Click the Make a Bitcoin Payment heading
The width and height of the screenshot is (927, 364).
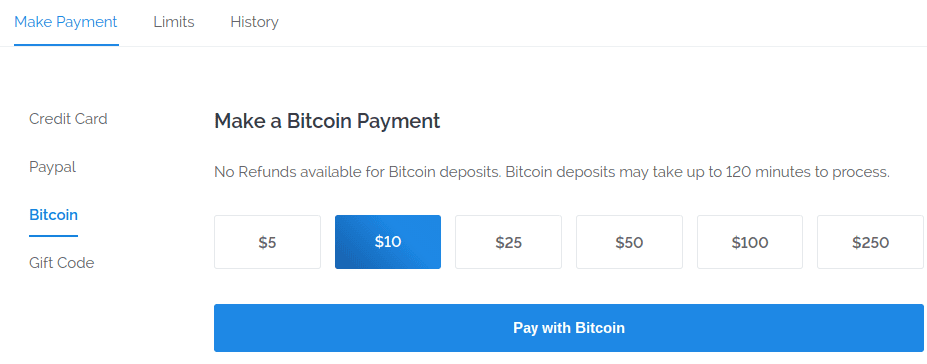(327, 121)
